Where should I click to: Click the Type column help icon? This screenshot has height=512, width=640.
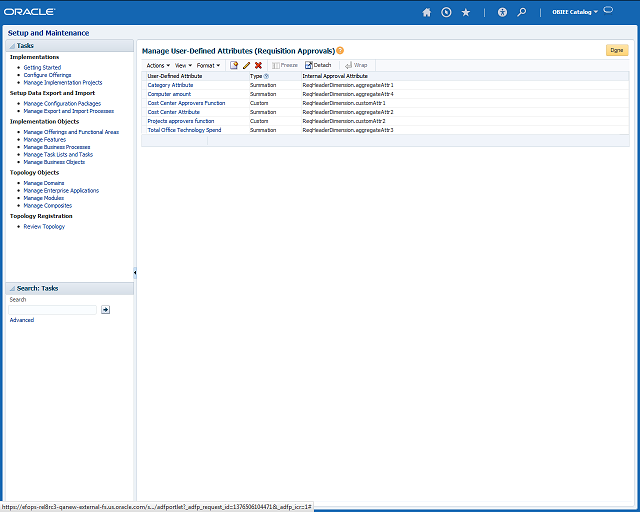(266, 76)
